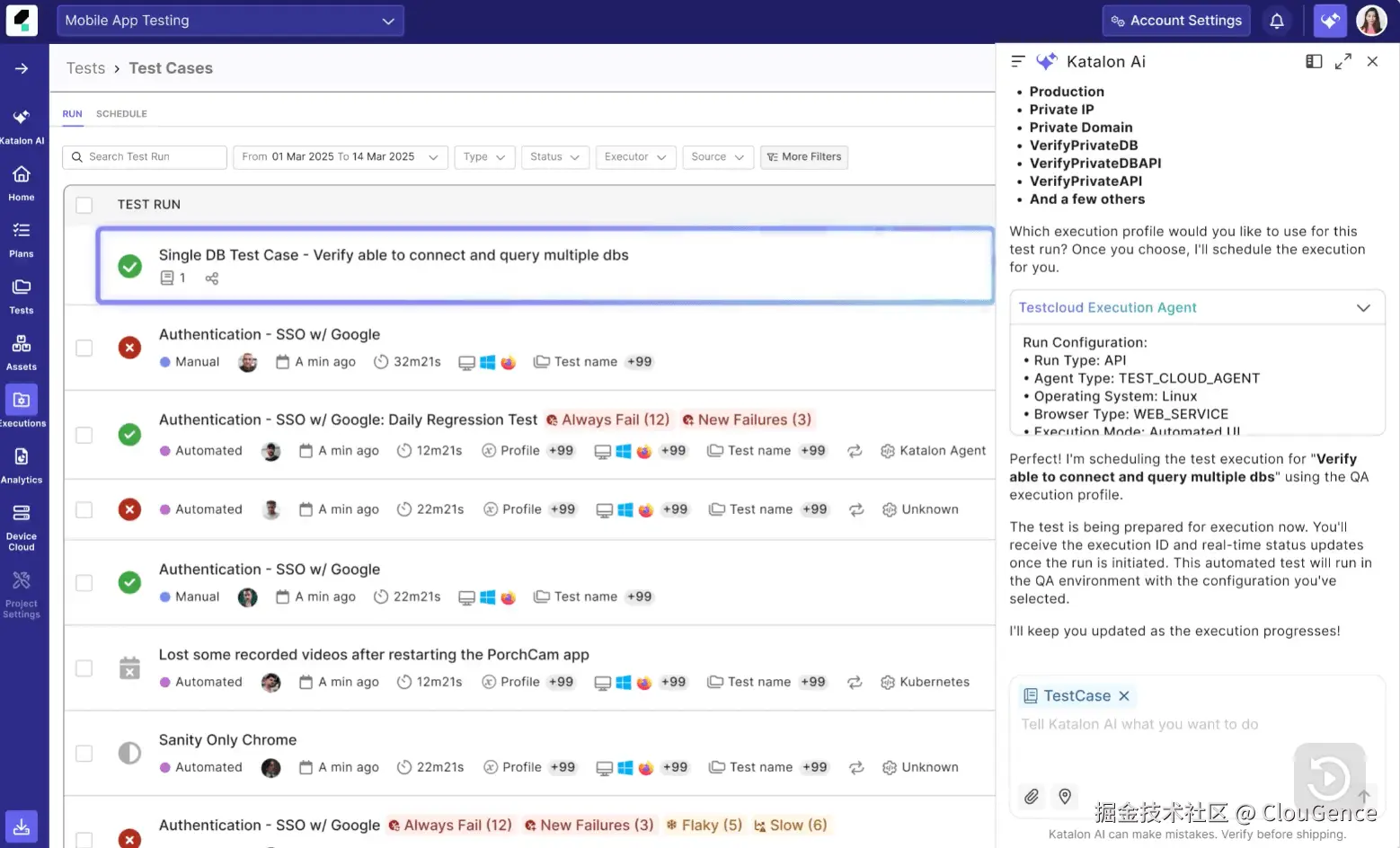Click the TEST RUN column header
Screen dimensions: 1400x848
(149, 205)
